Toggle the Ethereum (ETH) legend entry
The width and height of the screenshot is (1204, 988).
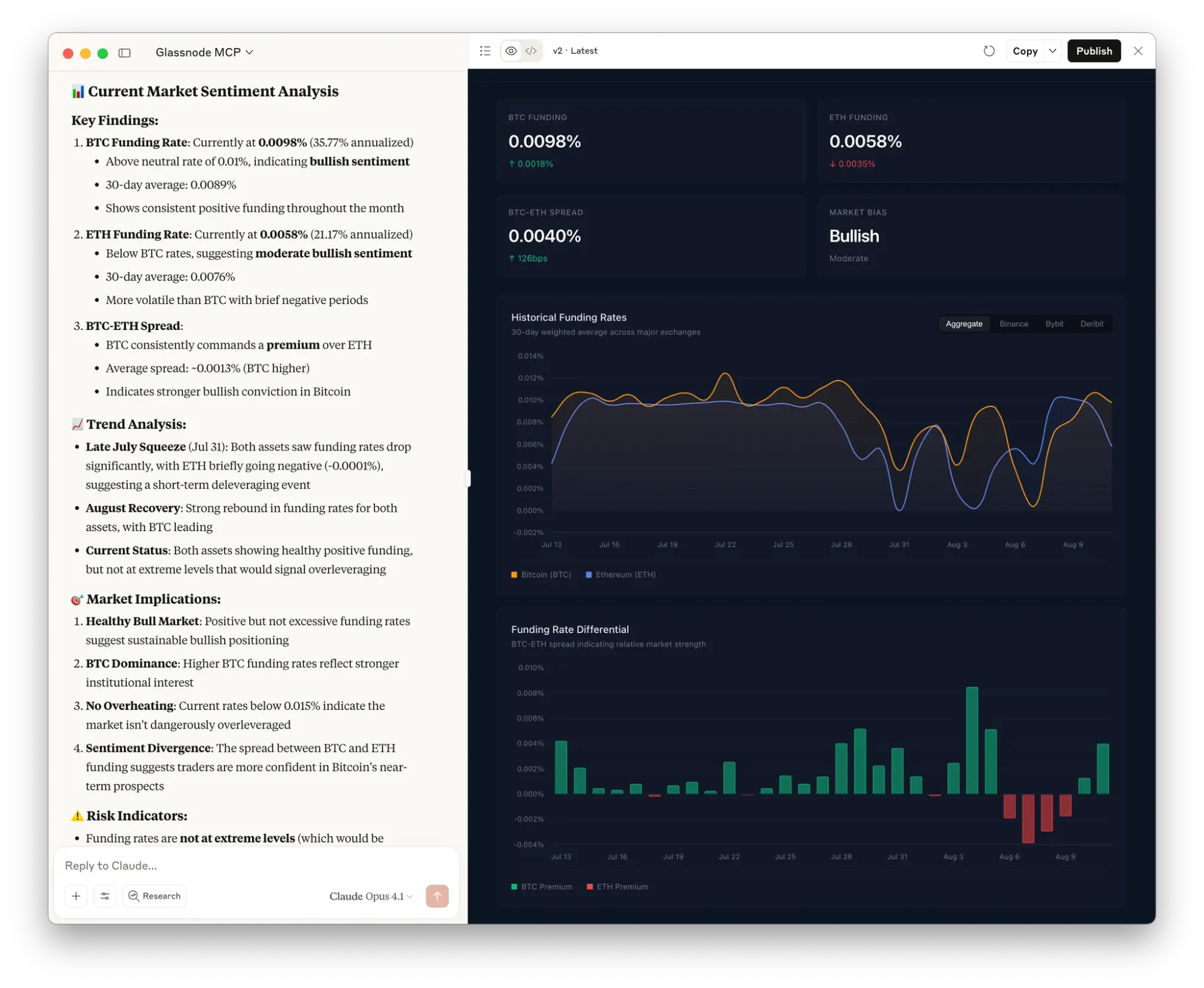point(620,574)
